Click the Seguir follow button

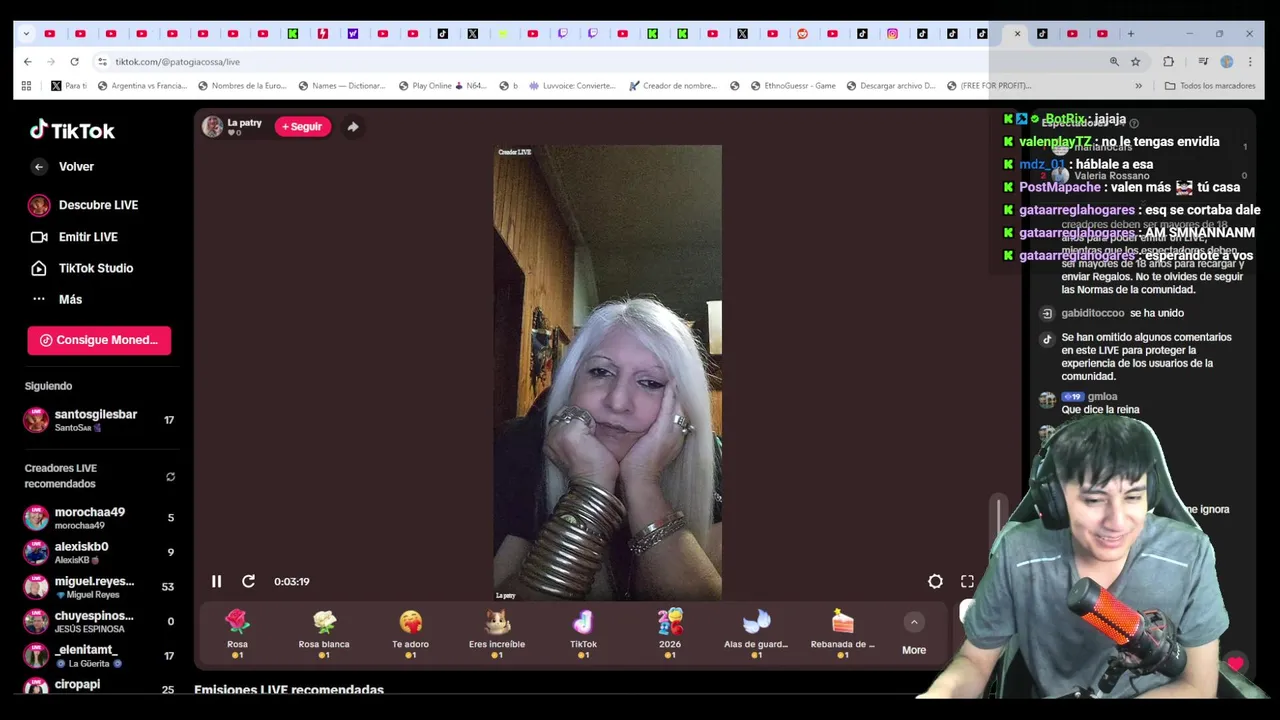[302, 127]
